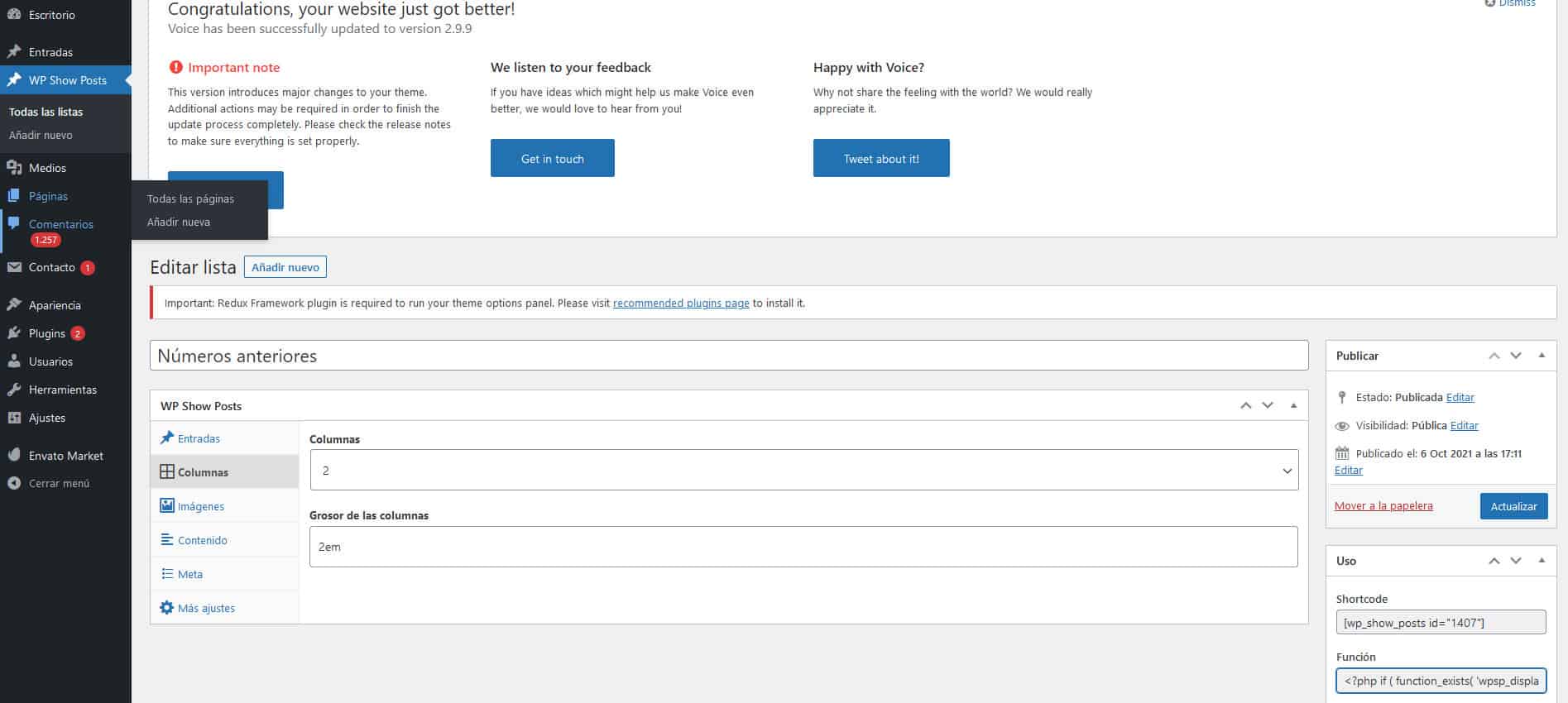1568x703 pixels.
Task: Select Todas las páginas from flyout menu
Action: 190,198
